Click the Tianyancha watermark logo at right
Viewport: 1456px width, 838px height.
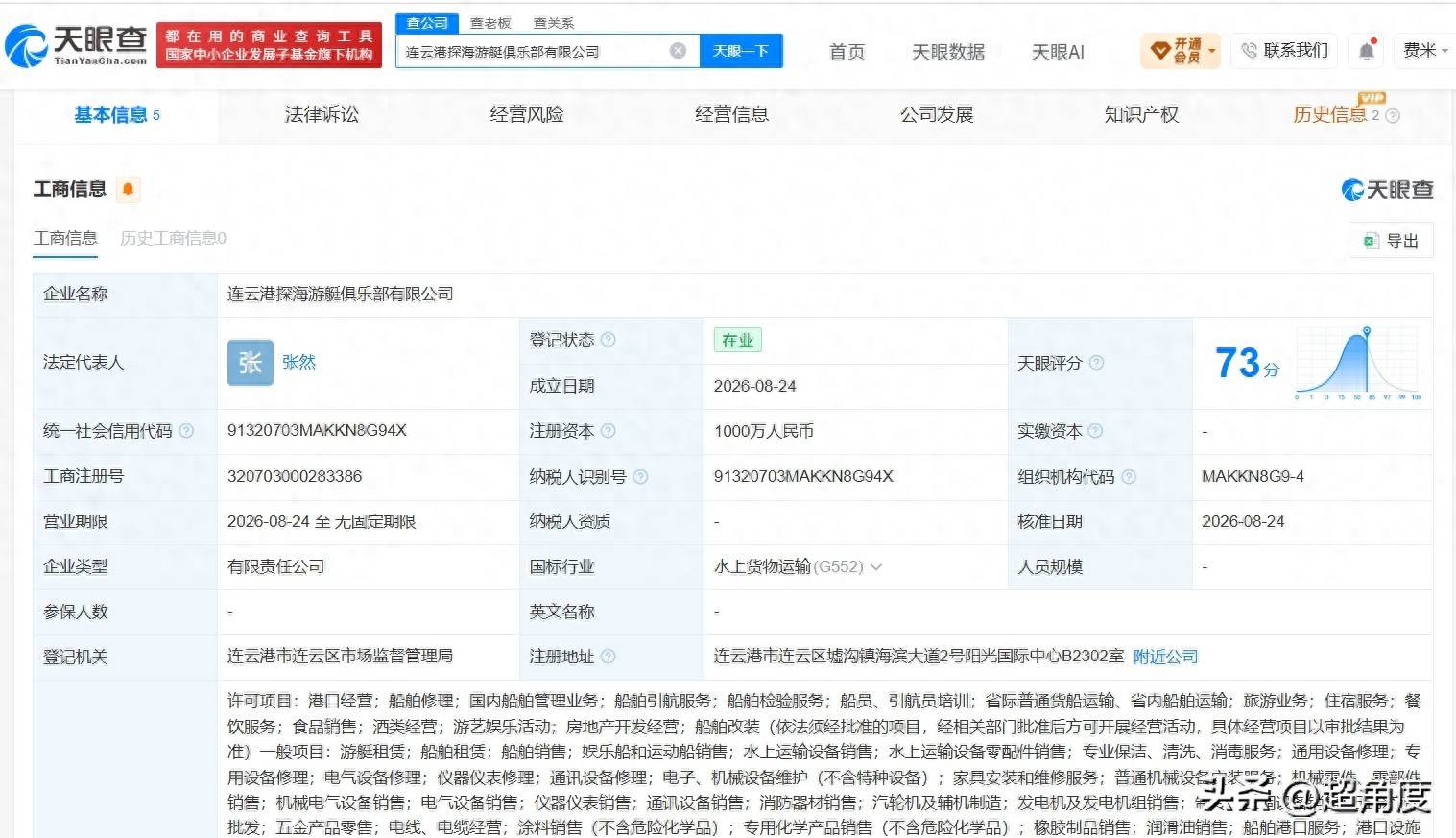click(1387, 189)
